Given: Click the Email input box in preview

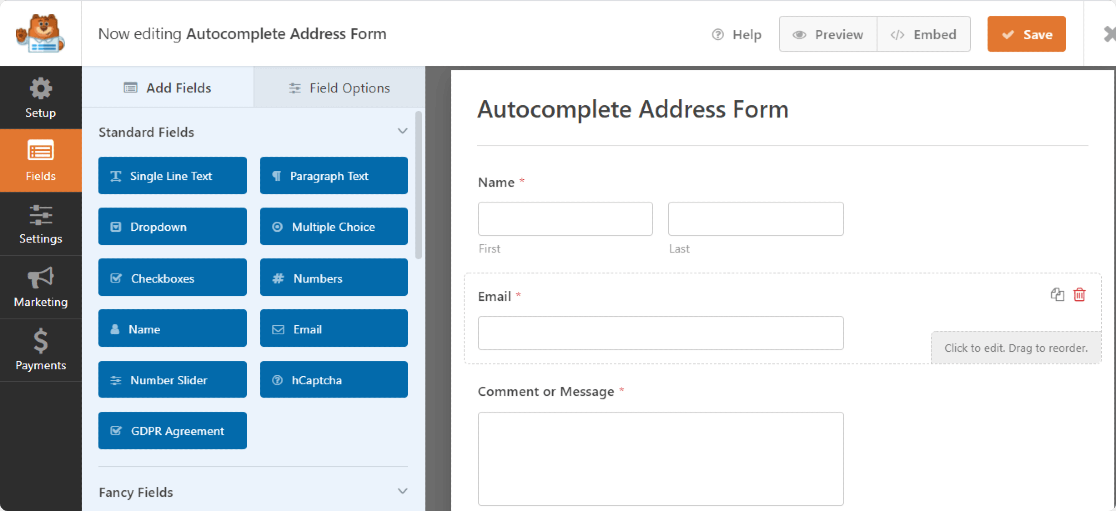Looking at the screenshot, I should (x=660, y=333).
